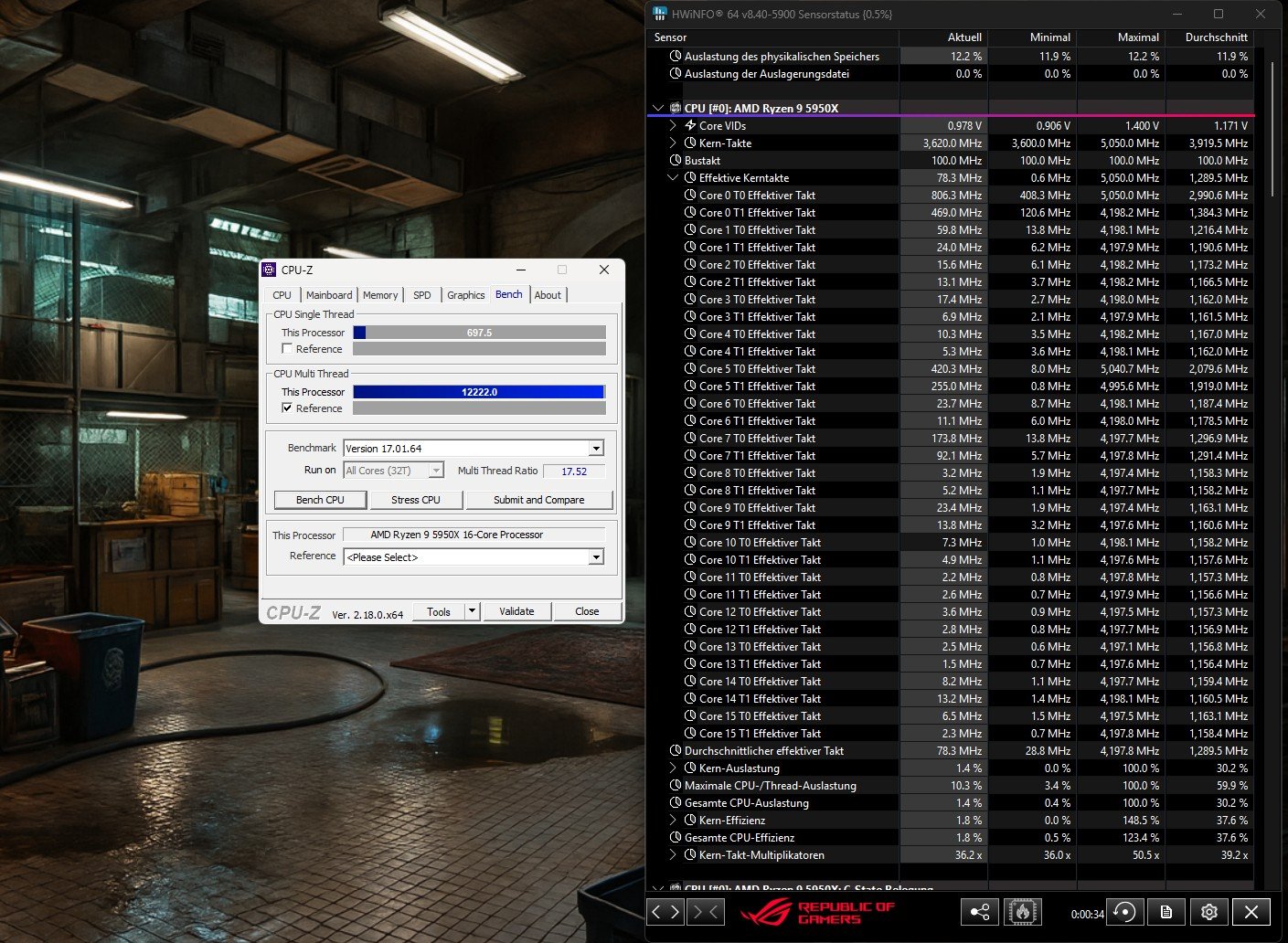Image resolution: width=1288 pixels, height=943 pixels.
Task: Click the Tools button in CPU-Z
Action: (x=439, y=611)
